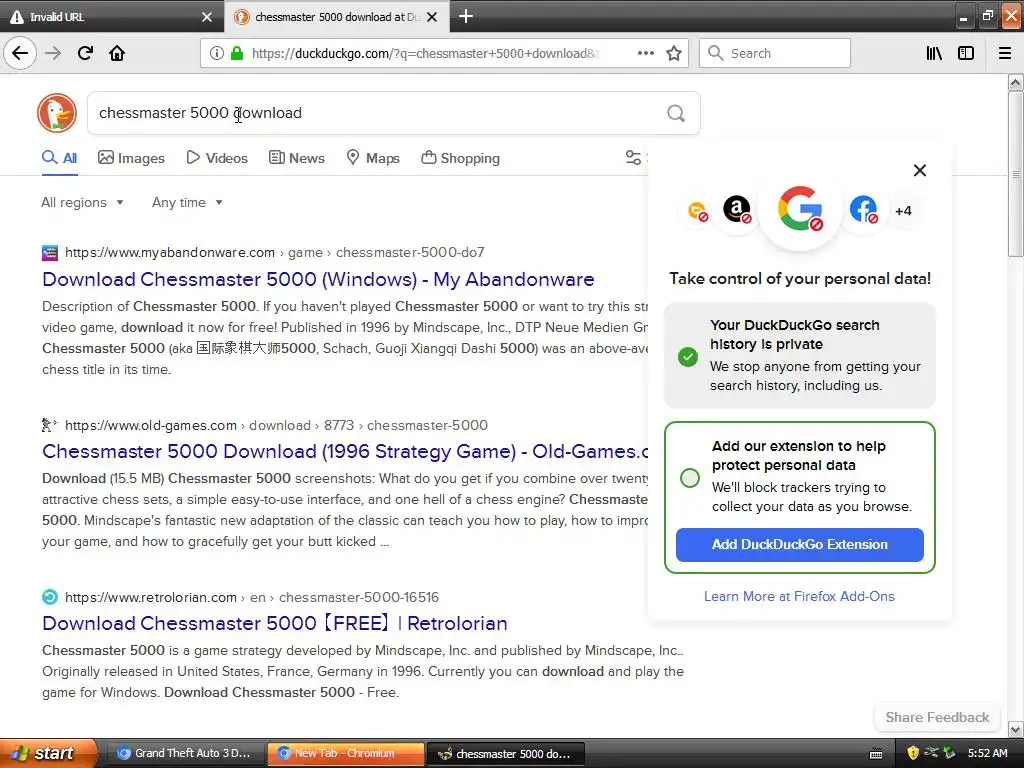Click the blocked Facebook tracker icon
The width and height of the screenshot is (1024, 768).
click(x=863, y=210)
